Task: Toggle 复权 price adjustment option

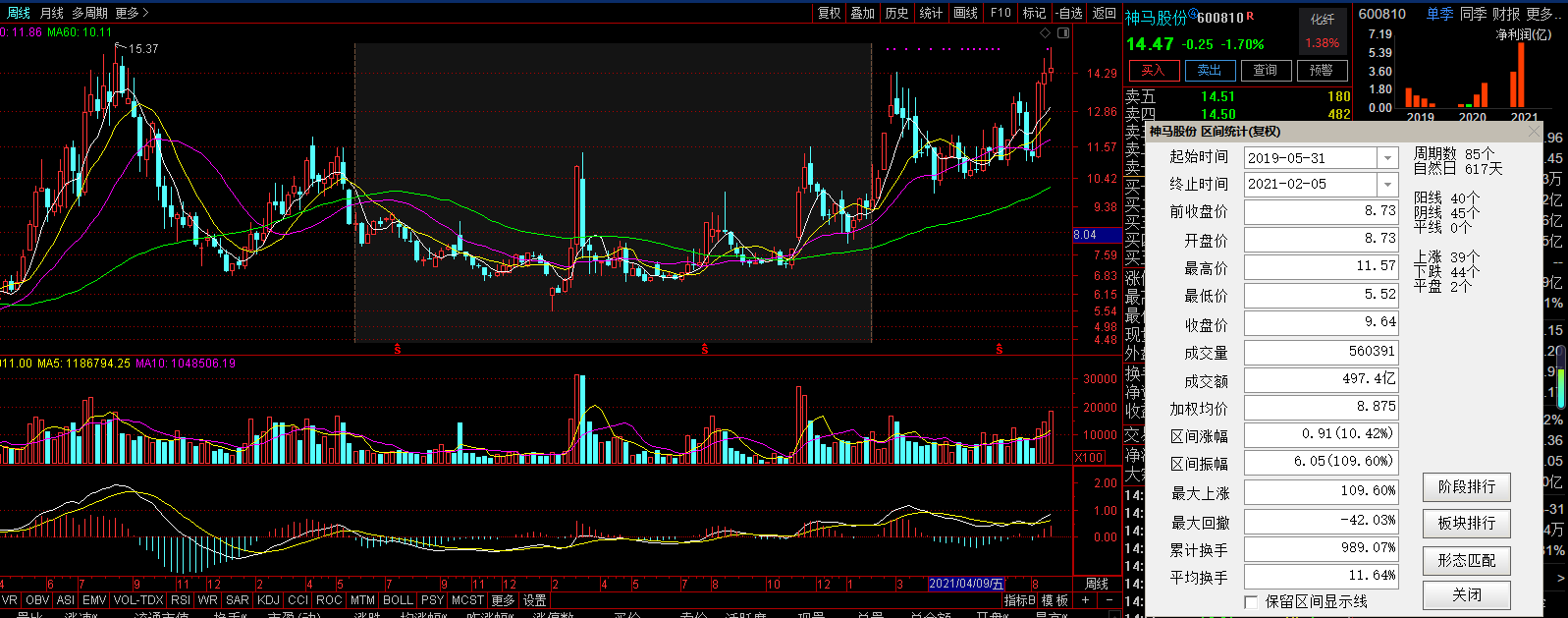Action: point(829,13)
